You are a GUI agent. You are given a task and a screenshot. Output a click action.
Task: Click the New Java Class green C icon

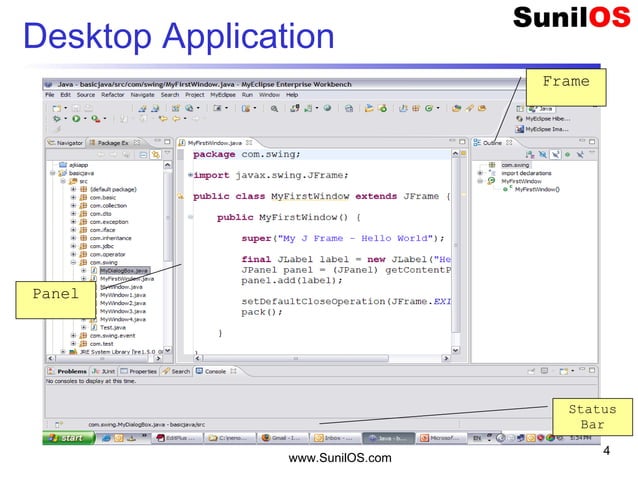point(429,108)
